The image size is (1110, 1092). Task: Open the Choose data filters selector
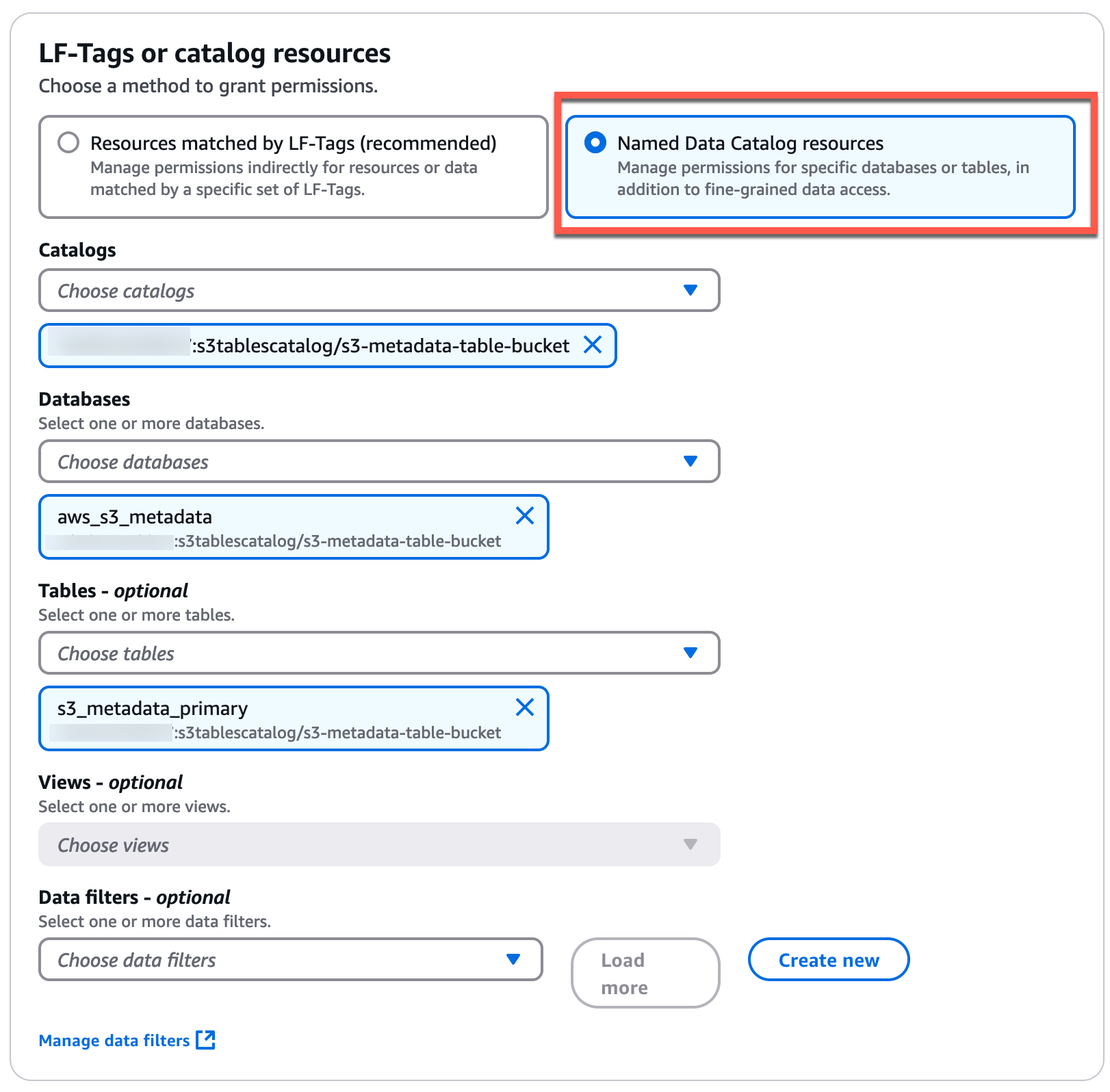[287, 959]
